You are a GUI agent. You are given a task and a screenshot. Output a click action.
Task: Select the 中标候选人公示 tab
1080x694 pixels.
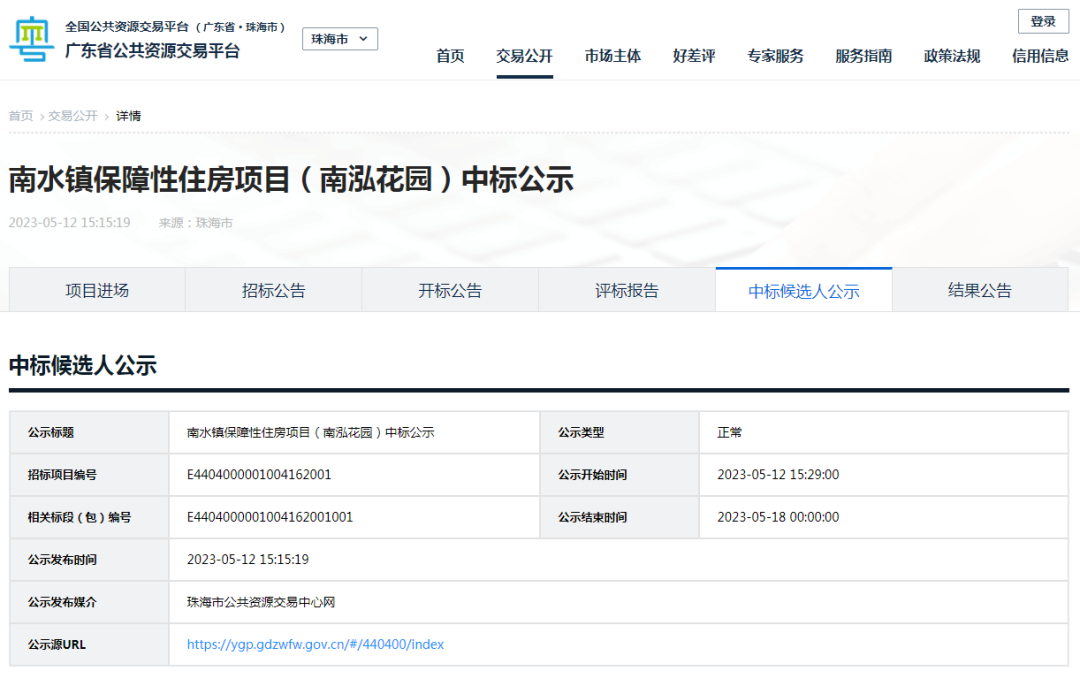[804, 290]
